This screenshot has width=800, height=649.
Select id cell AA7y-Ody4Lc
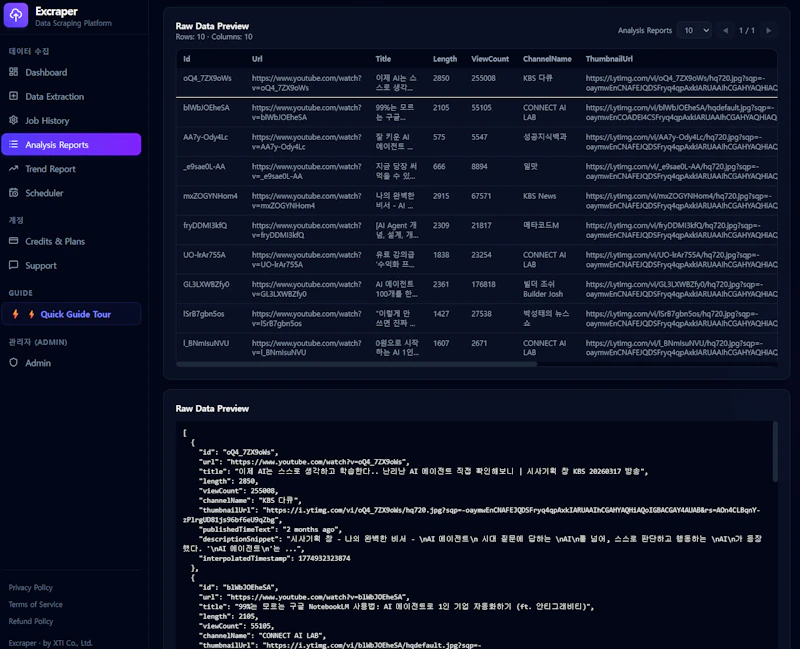pyautogui.click(x=206, y=137)
